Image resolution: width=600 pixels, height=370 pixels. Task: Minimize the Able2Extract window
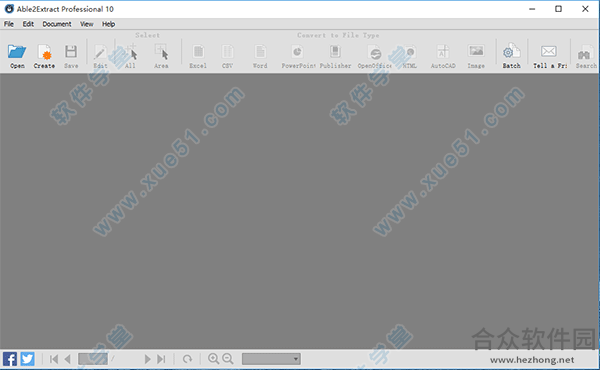click(532, 9)
